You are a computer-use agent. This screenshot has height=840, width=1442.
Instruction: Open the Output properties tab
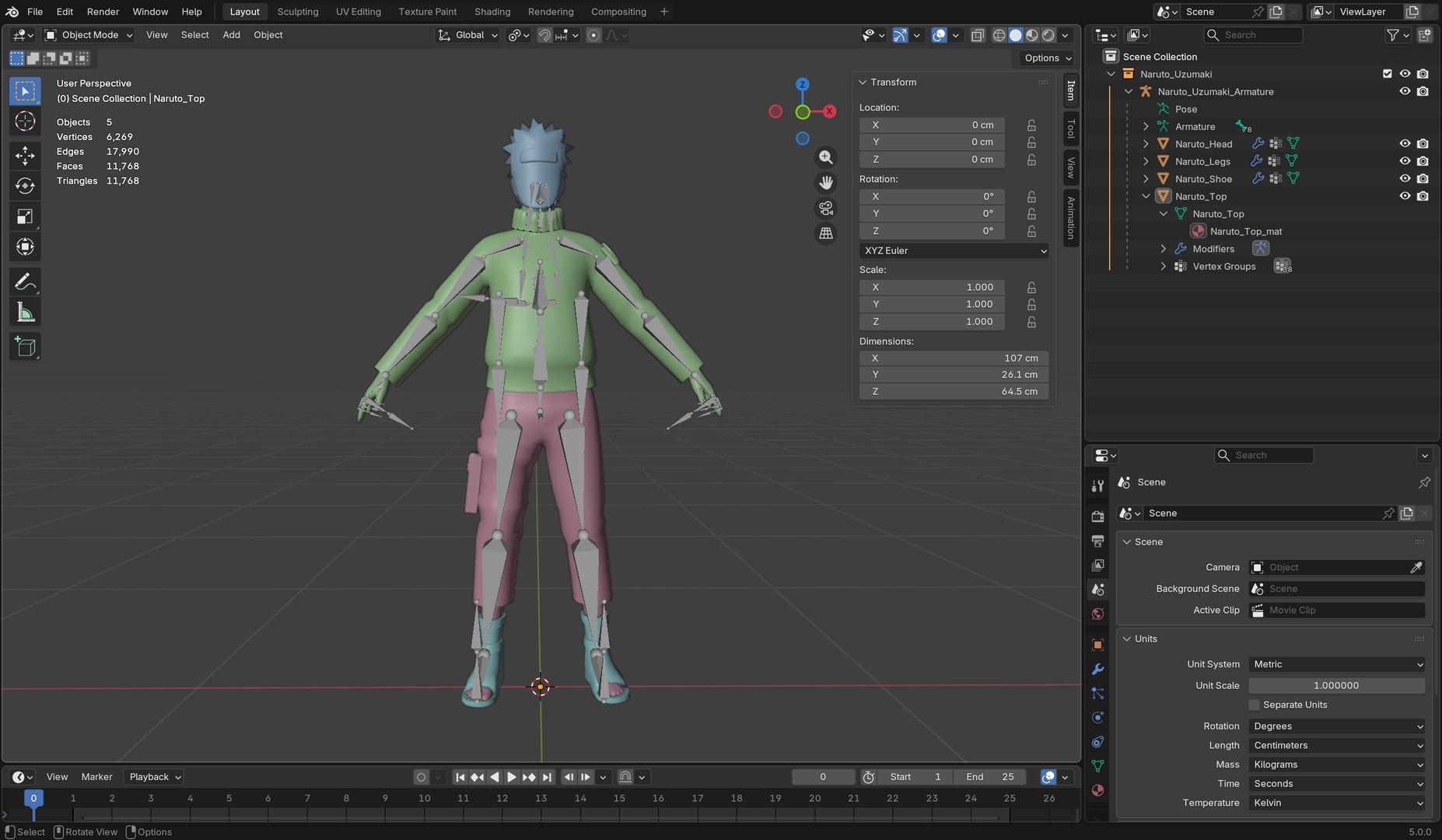coord(1097,541)
